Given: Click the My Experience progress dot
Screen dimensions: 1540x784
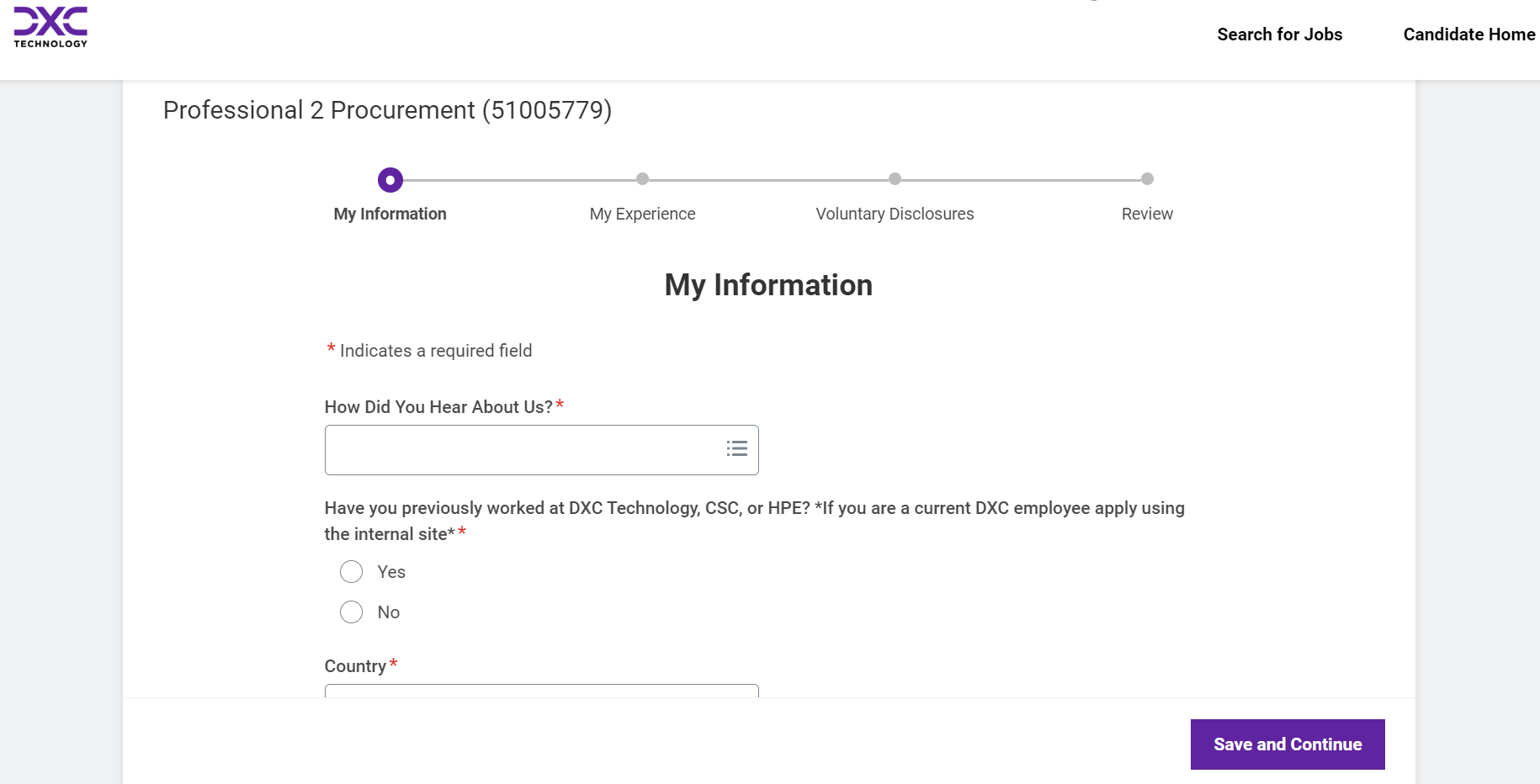Looking at the screenshot, I should tap(642, 179).
